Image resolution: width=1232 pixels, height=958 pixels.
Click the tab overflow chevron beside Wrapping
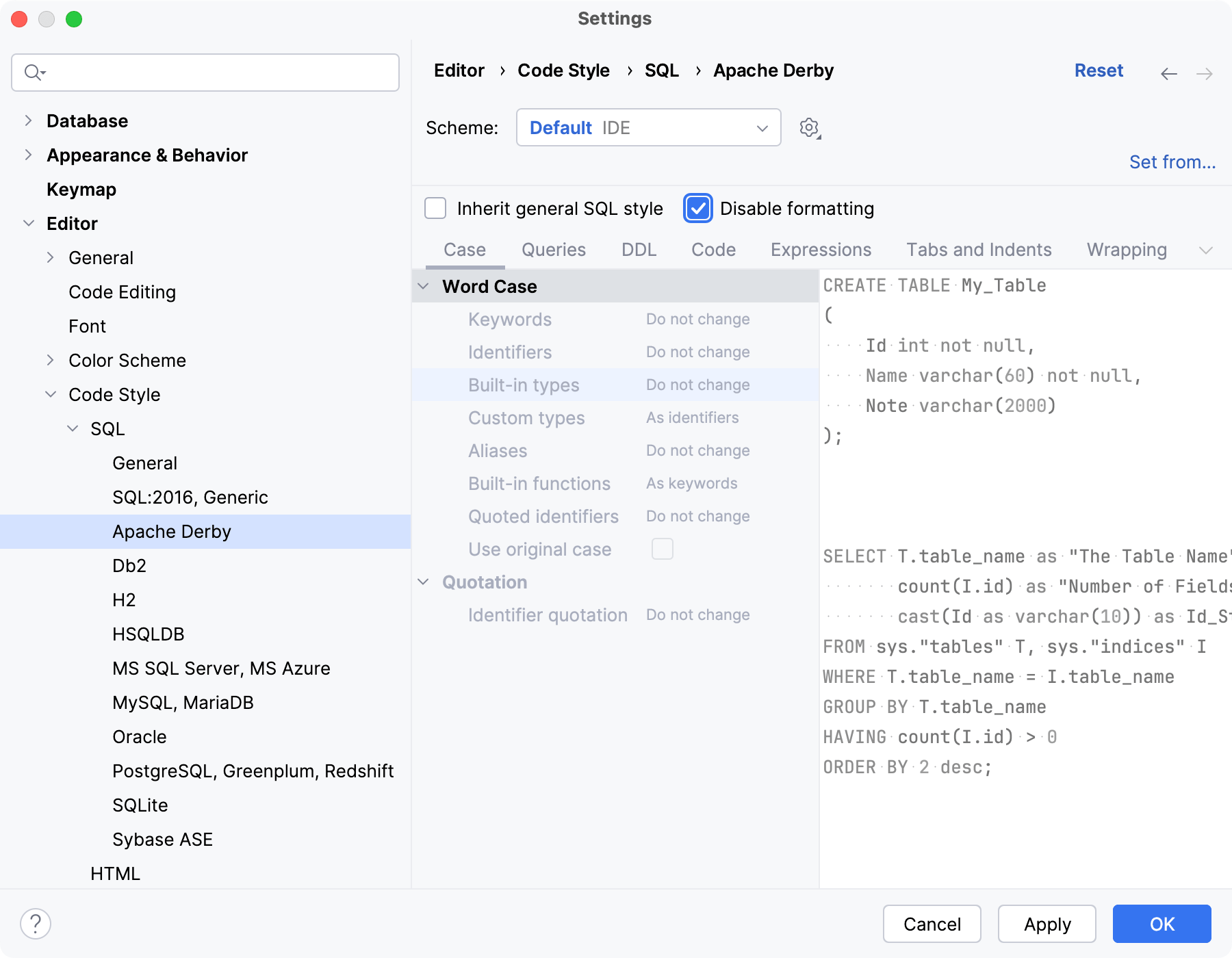[x=1207, y=250]
